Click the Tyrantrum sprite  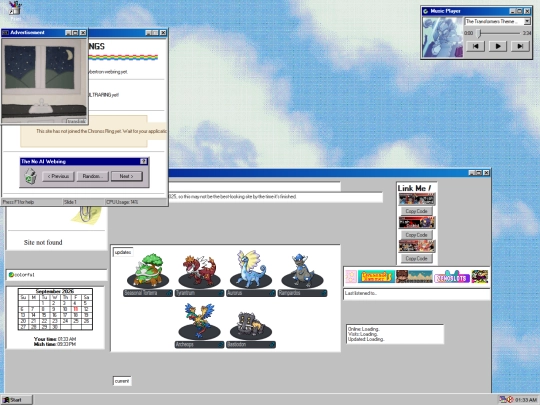point(199,270)
